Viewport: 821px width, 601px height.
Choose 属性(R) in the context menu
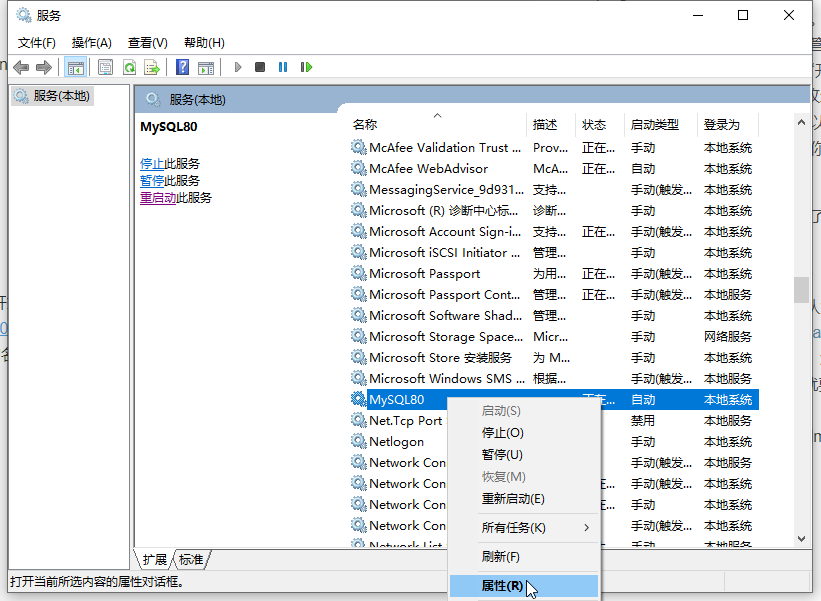pos(524,586)
